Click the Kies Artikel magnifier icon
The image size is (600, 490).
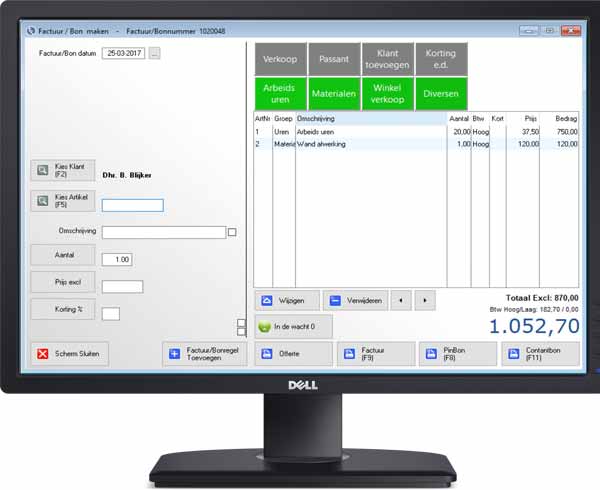42,200
